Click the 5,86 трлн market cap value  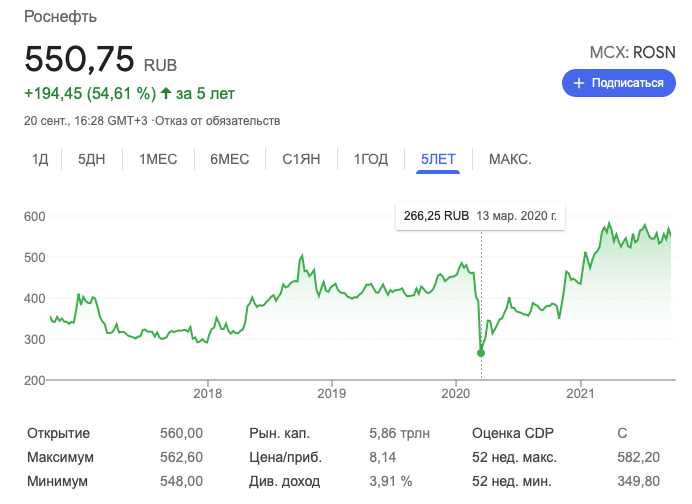399,433
